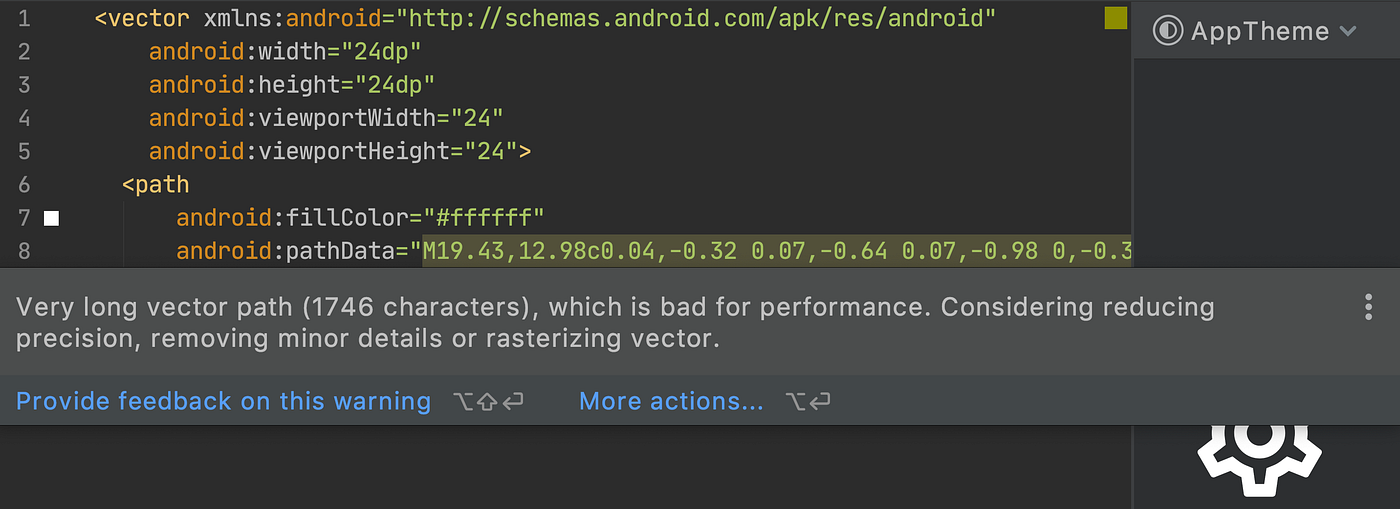
Task: Click line number 8 in the gutter
Action: (x=24, y=251)
